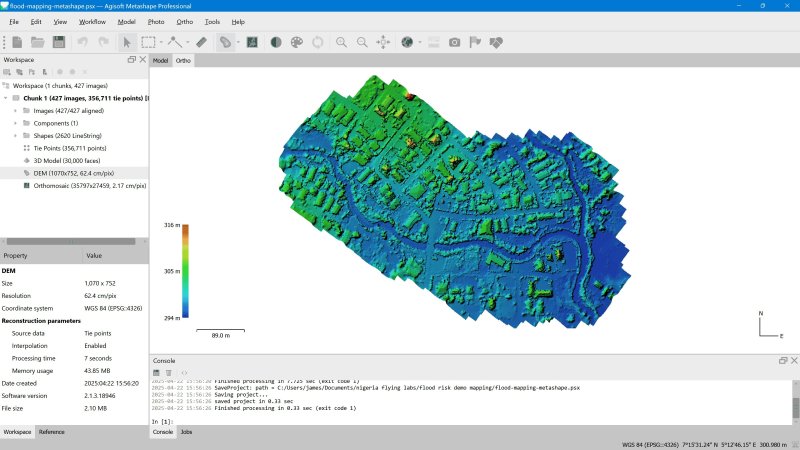Save console log with console disk icon
Image resolution: width=800 pixels, height=450 pixels.
click(x=157, y=373)
